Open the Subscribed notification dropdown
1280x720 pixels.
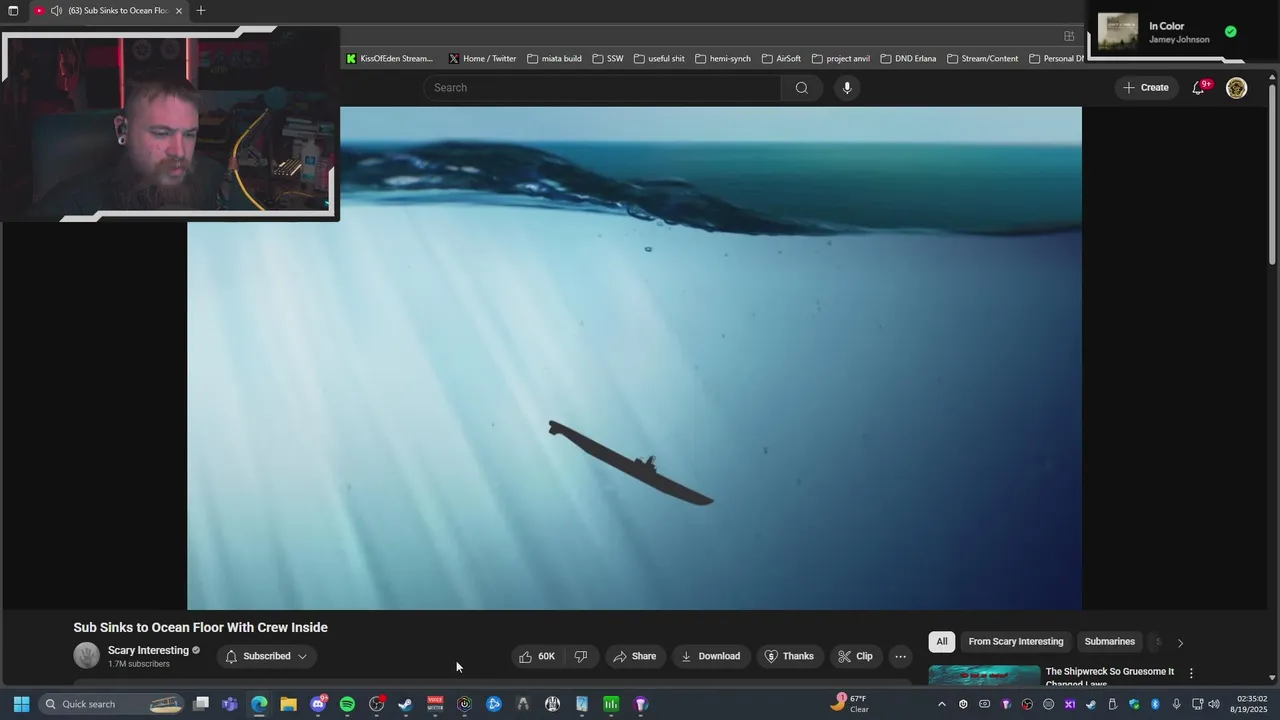click(266, 656)
